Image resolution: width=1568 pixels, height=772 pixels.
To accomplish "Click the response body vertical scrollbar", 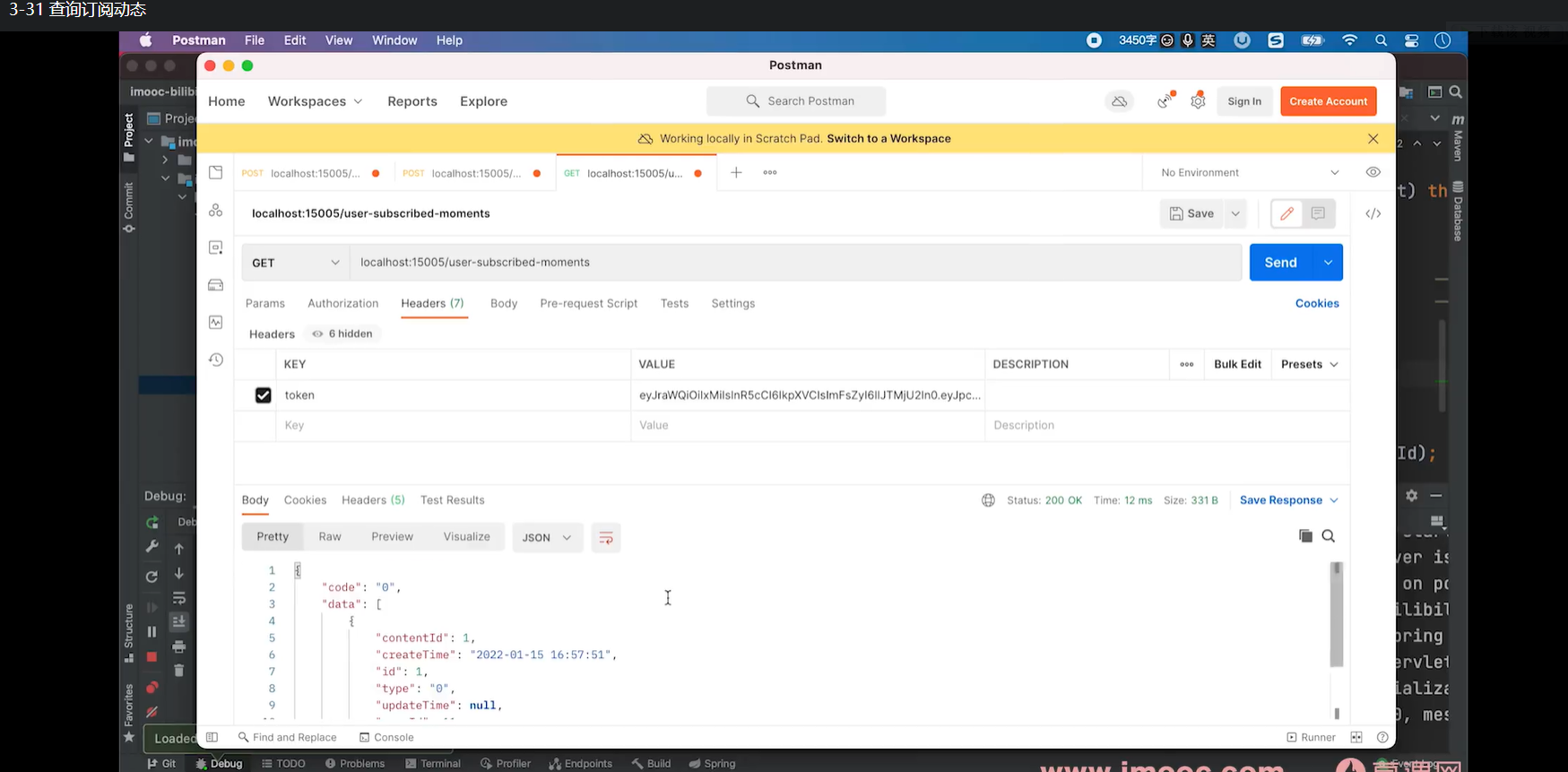I will point(1337,615).
